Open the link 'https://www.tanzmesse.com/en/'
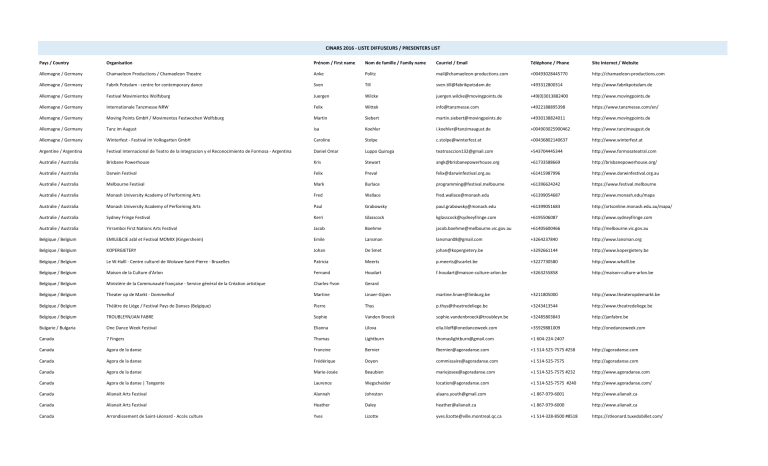The image size is (768, 466). [x=625, y=107]
